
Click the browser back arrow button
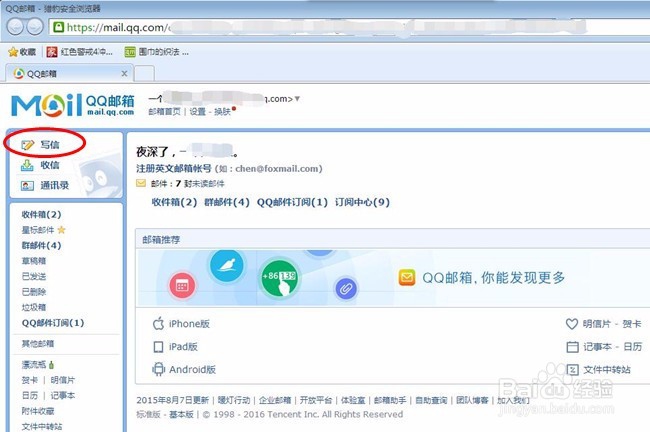[x=15, y=27]
